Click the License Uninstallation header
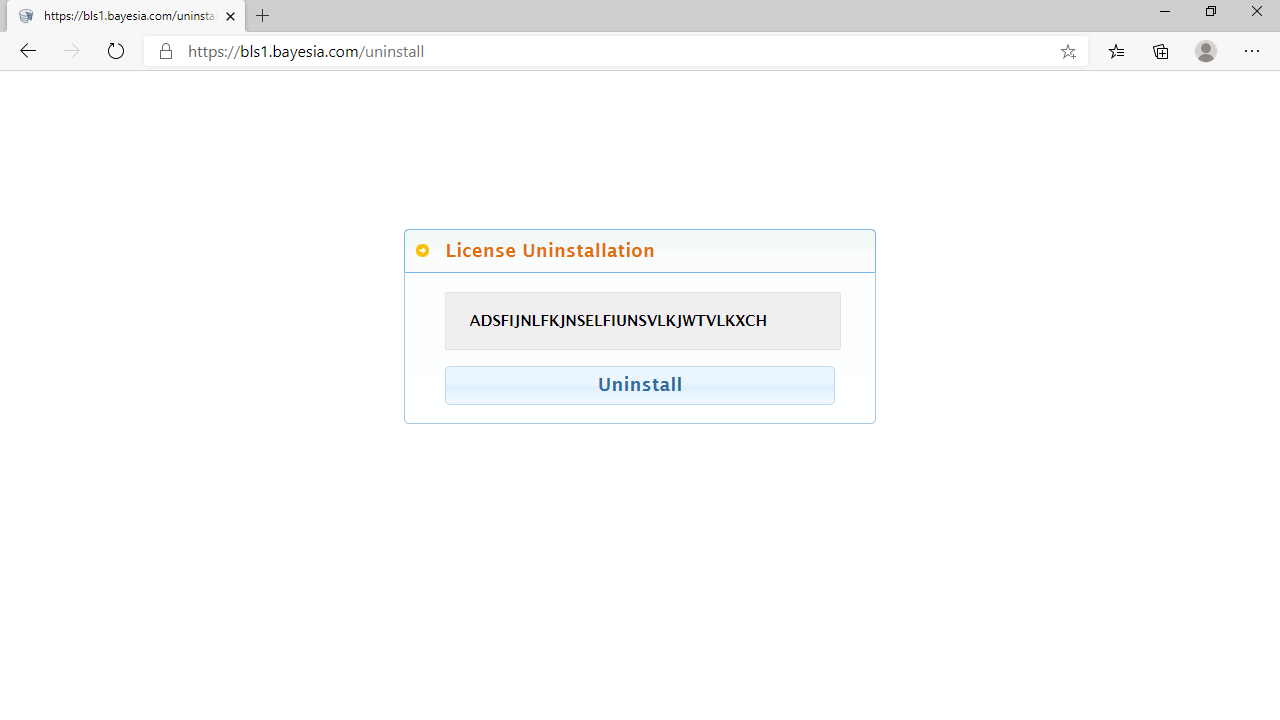 tap(549, 250)
